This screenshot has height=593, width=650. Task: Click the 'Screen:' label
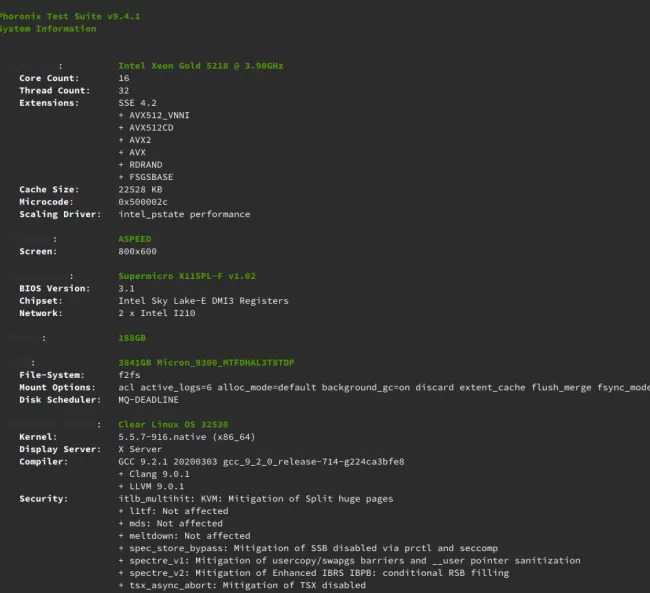coord(38,251)
